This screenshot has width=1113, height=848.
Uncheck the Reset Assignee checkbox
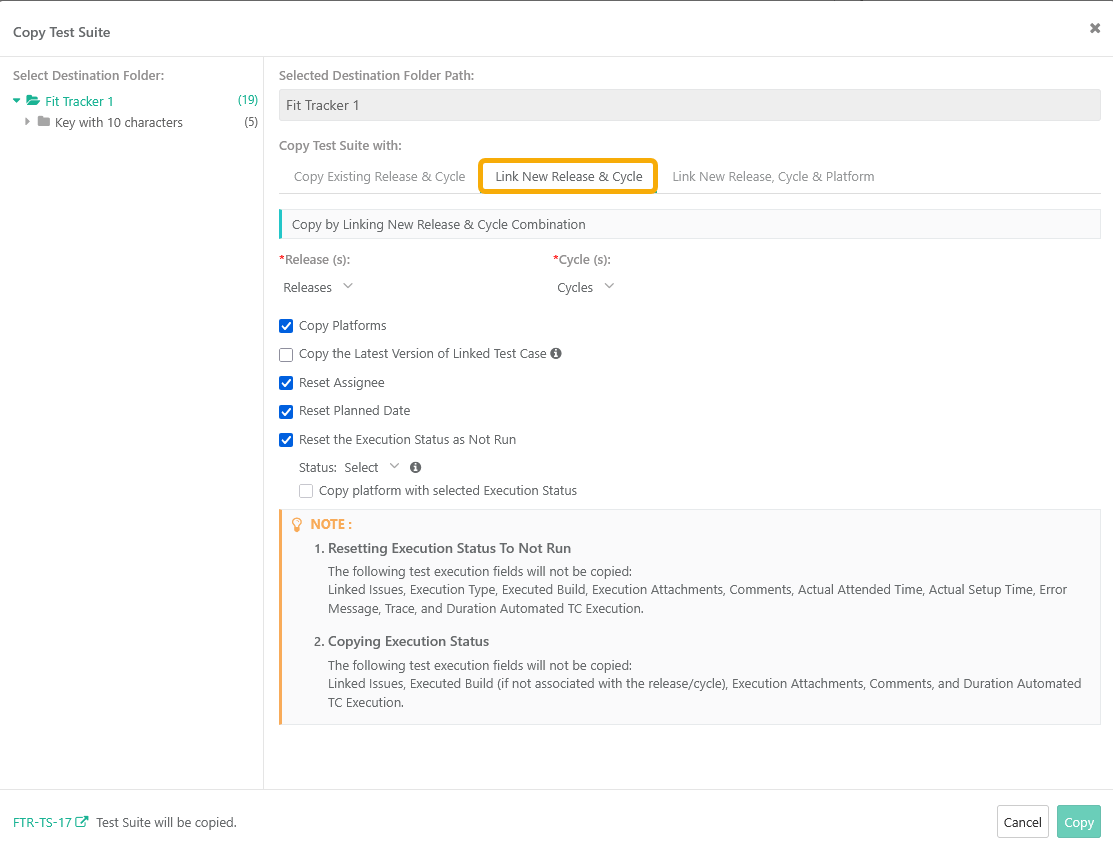pos(286,383)
